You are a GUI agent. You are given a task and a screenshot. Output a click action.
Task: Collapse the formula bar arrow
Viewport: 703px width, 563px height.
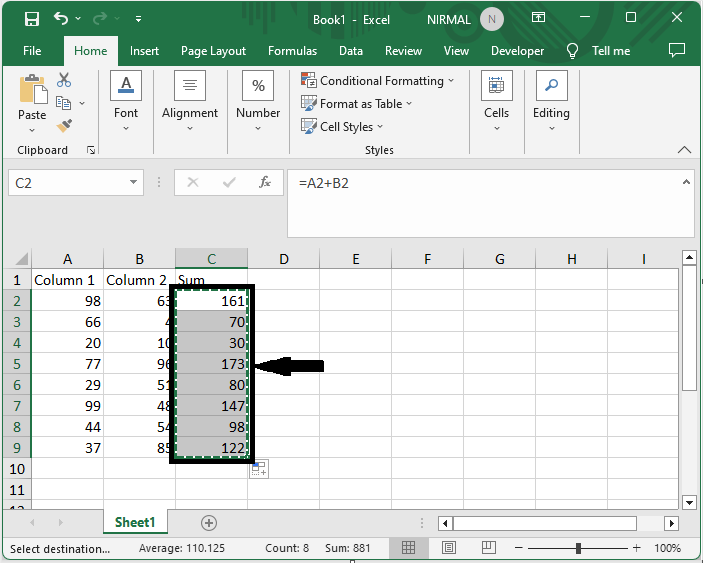point(686,182)
